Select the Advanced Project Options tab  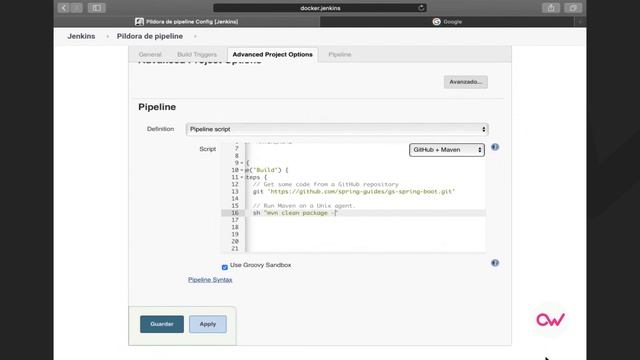point(273,54)
